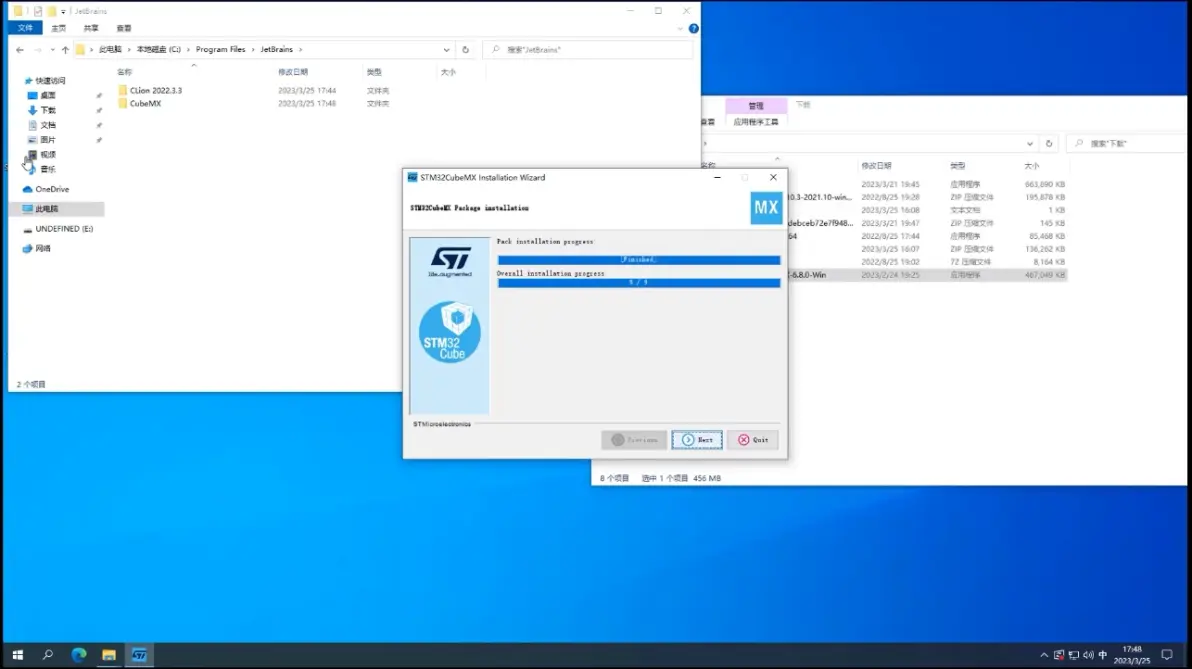Screen dimensions: 1192x669
Task: Switch to 管理 tab in downloads window
Action: [x=755, y=106]
